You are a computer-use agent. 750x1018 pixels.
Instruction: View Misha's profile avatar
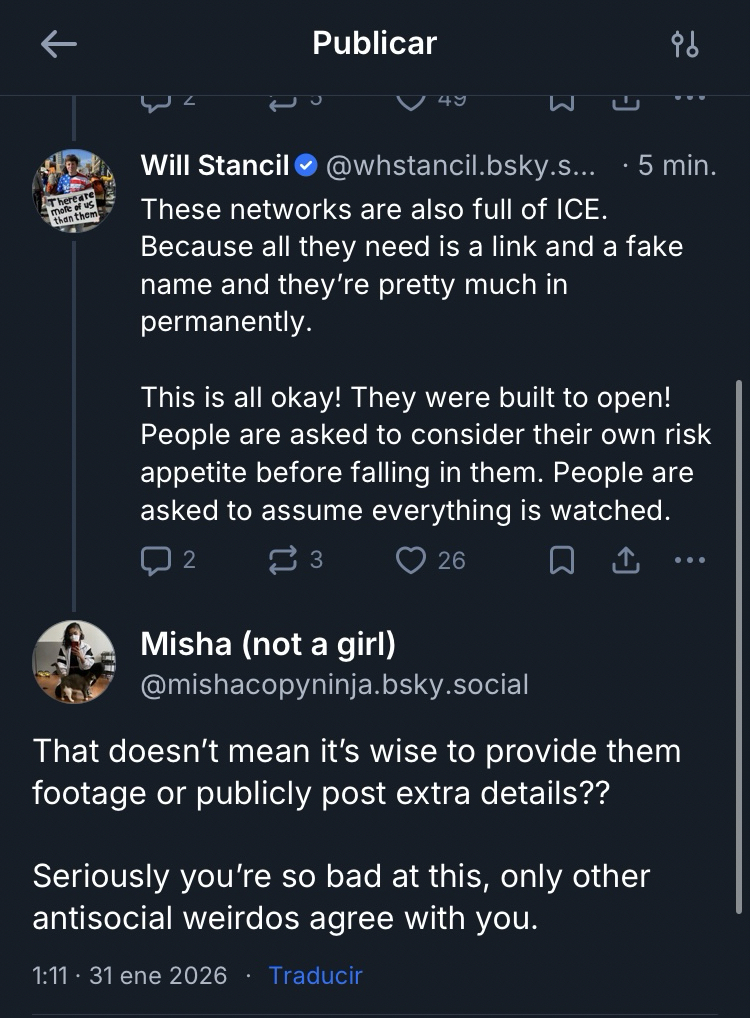74,661
